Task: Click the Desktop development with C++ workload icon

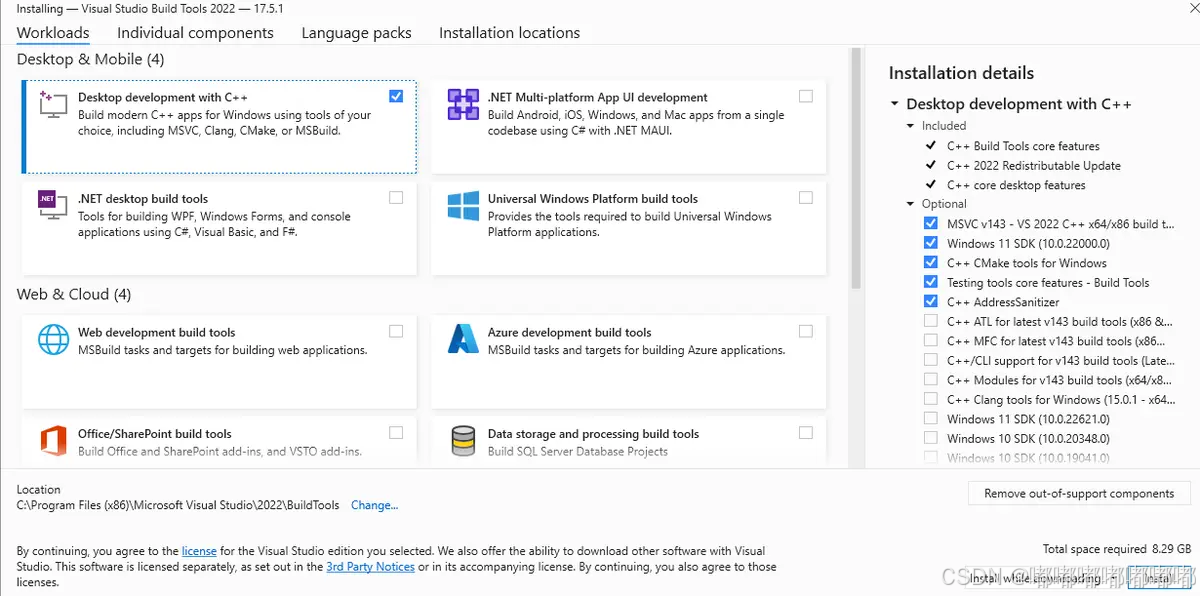Action: (x=53, y=103)
